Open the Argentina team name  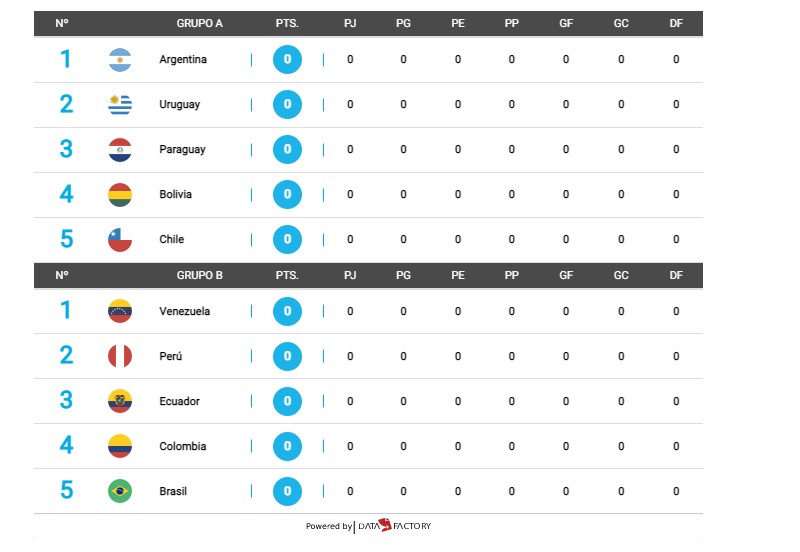pos(183,60)
